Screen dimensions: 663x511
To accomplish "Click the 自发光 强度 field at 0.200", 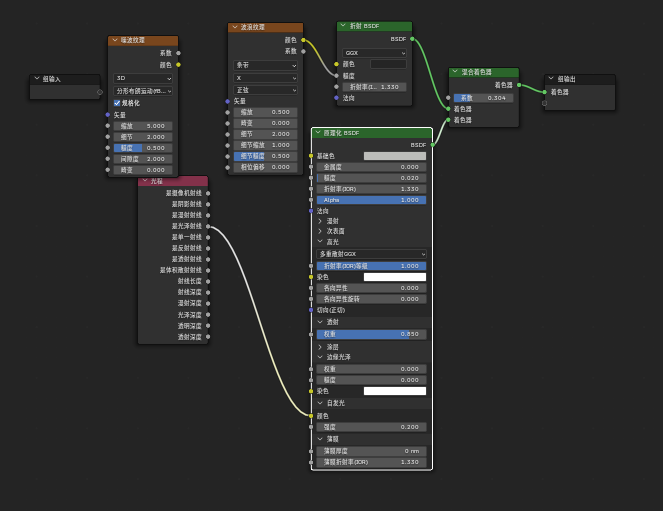I will pyautogui.click(x=371, y=427).
